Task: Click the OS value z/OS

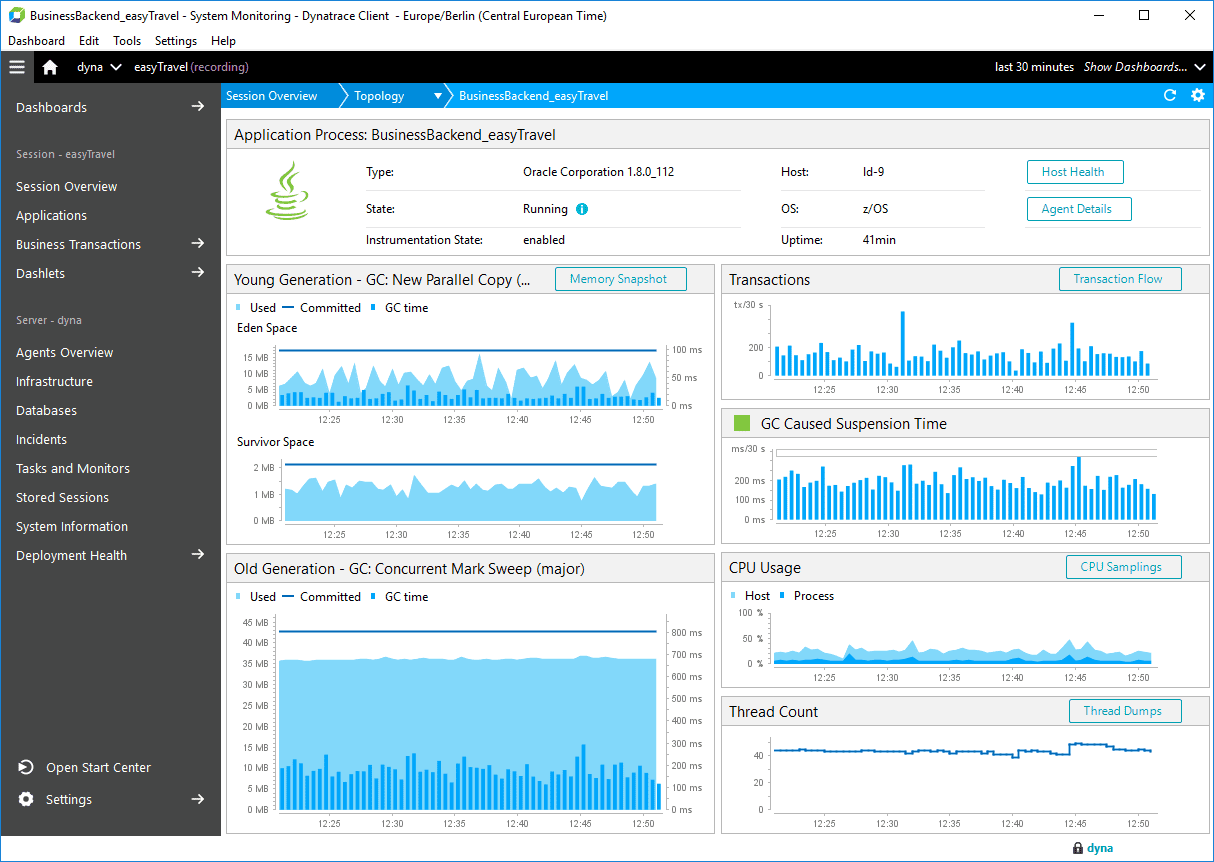Action: click(x=875, y=209)
